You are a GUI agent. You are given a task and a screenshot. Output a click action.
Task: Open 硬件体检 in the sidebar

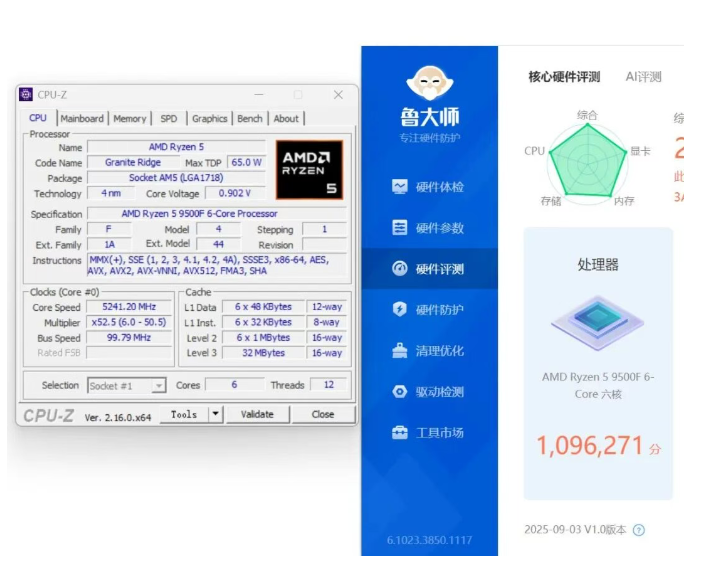[x=429, y=187]
